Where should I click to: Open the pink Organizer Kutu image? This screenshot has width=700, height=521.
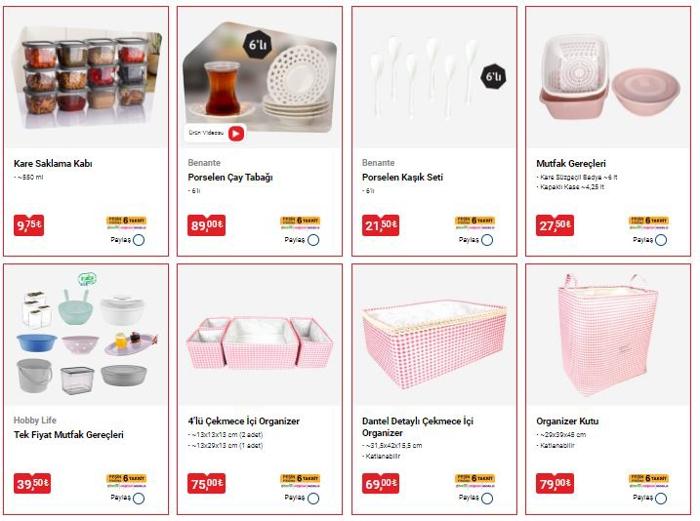pyautogui.click(x=607, y=335)
